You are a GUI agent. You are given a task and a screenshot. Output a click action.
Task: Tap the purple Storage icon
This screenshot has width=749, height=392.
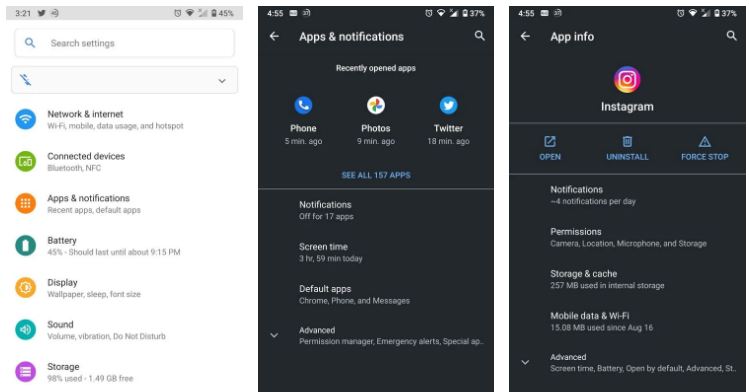click(25, 371)
